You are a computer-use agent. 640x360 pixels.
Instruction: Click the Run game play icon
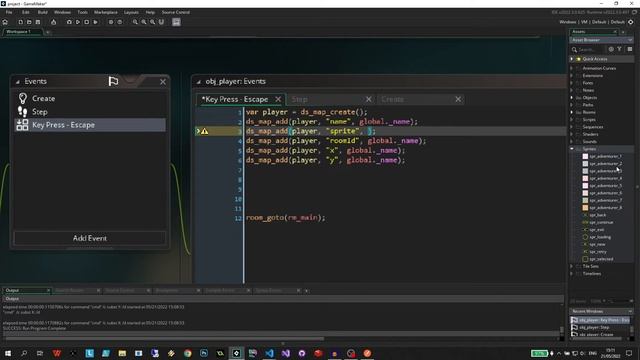coord(78,22)
